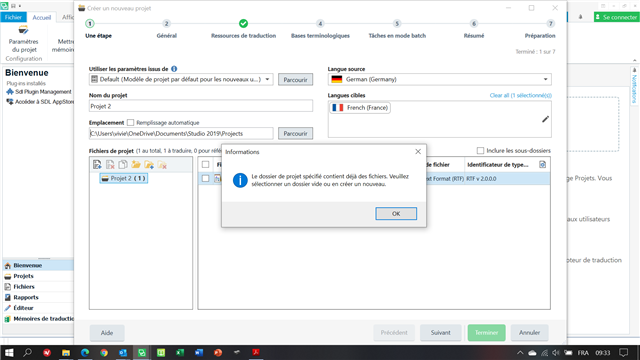Open Microsoft Edge from taskbar
Viewport: 640px width, 360px height.
(85, 353)
